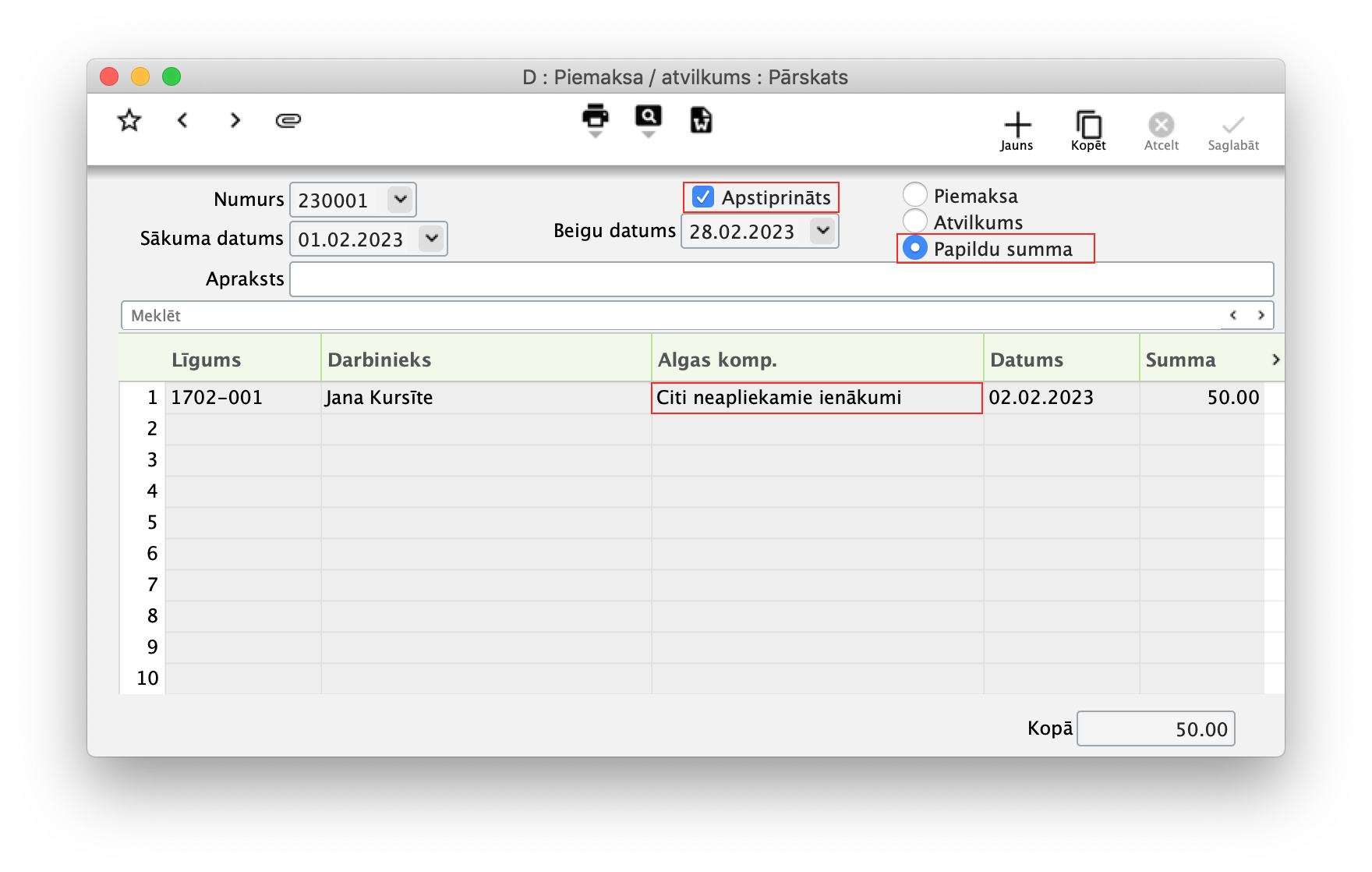
Task: Click the Kopā total field
Action: pyautogui.click(x=1155, y=728)
